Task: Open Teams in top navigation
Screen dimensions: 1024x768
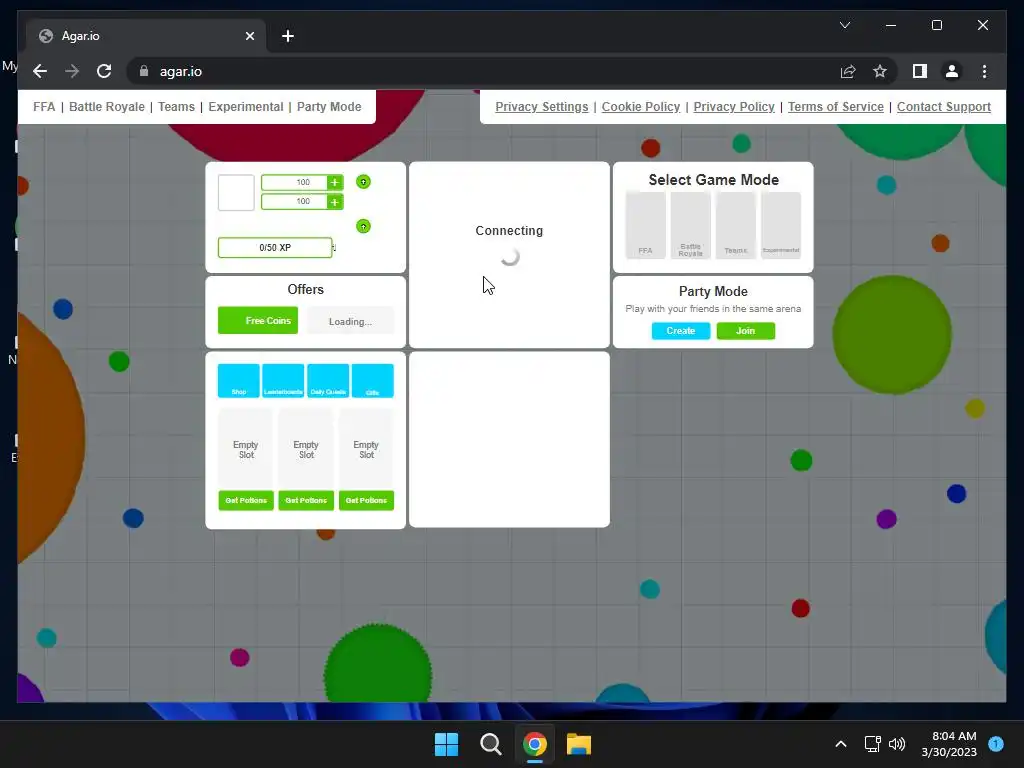Action: click(176, 106)
